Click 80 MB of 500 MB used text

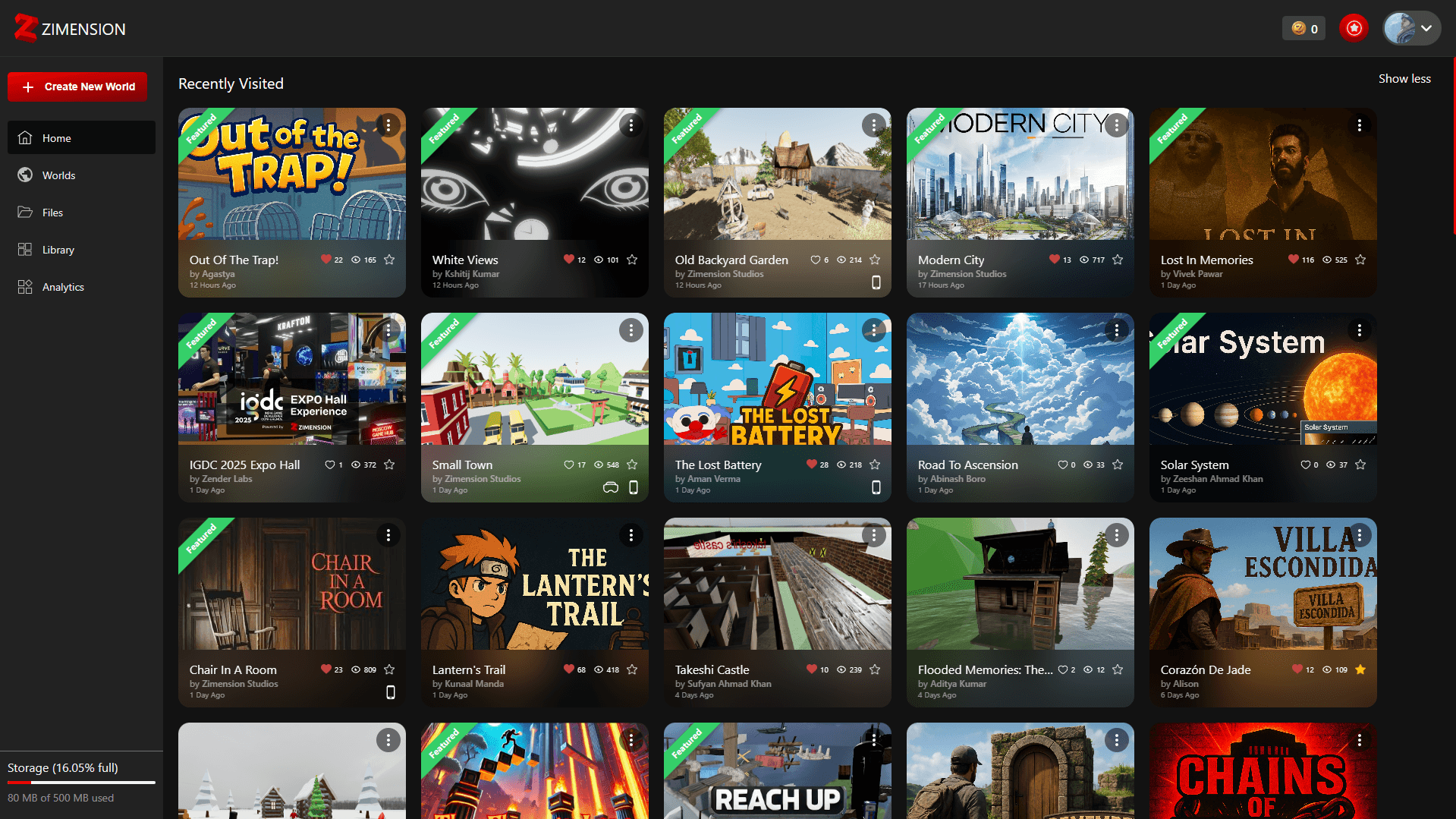pyautogui.click(x=61, y=798)
